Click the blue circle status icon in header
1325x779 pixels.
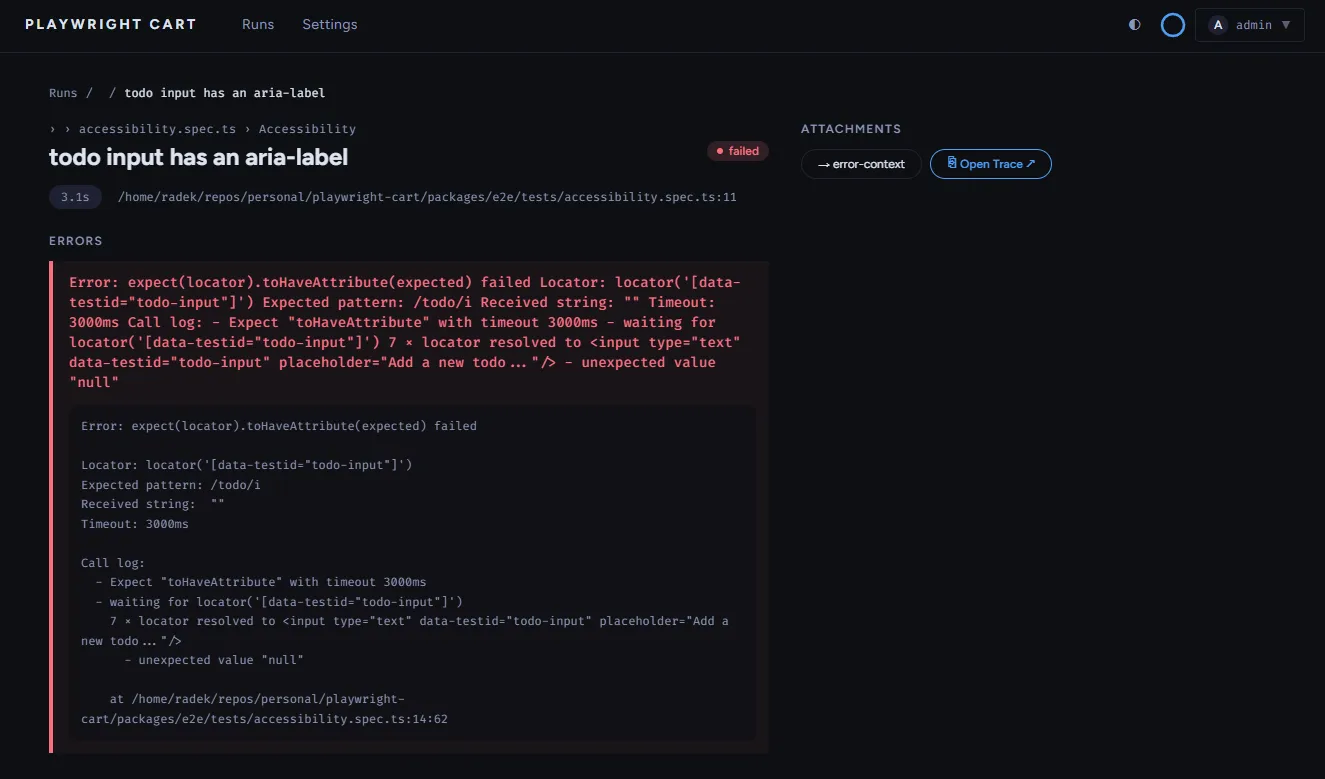tap(1172, 25)
